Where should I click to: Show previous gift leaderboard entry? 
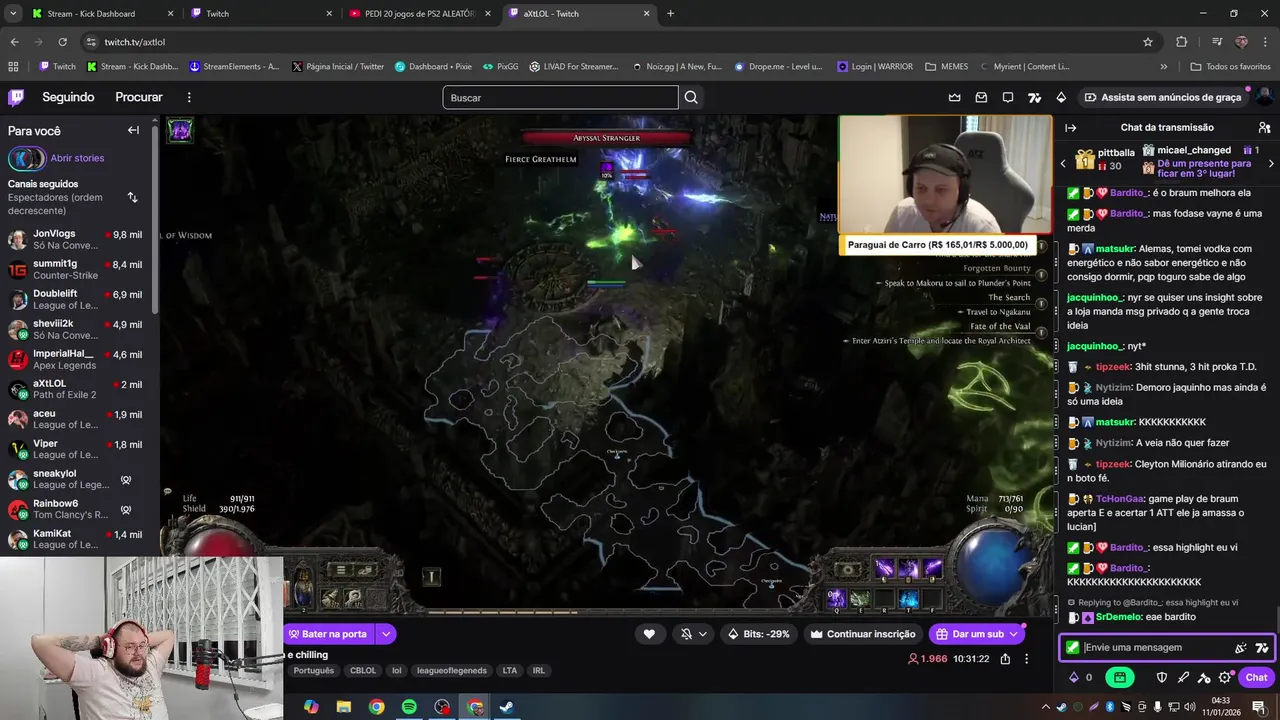pyautogui.click(x=1063, y=163)
